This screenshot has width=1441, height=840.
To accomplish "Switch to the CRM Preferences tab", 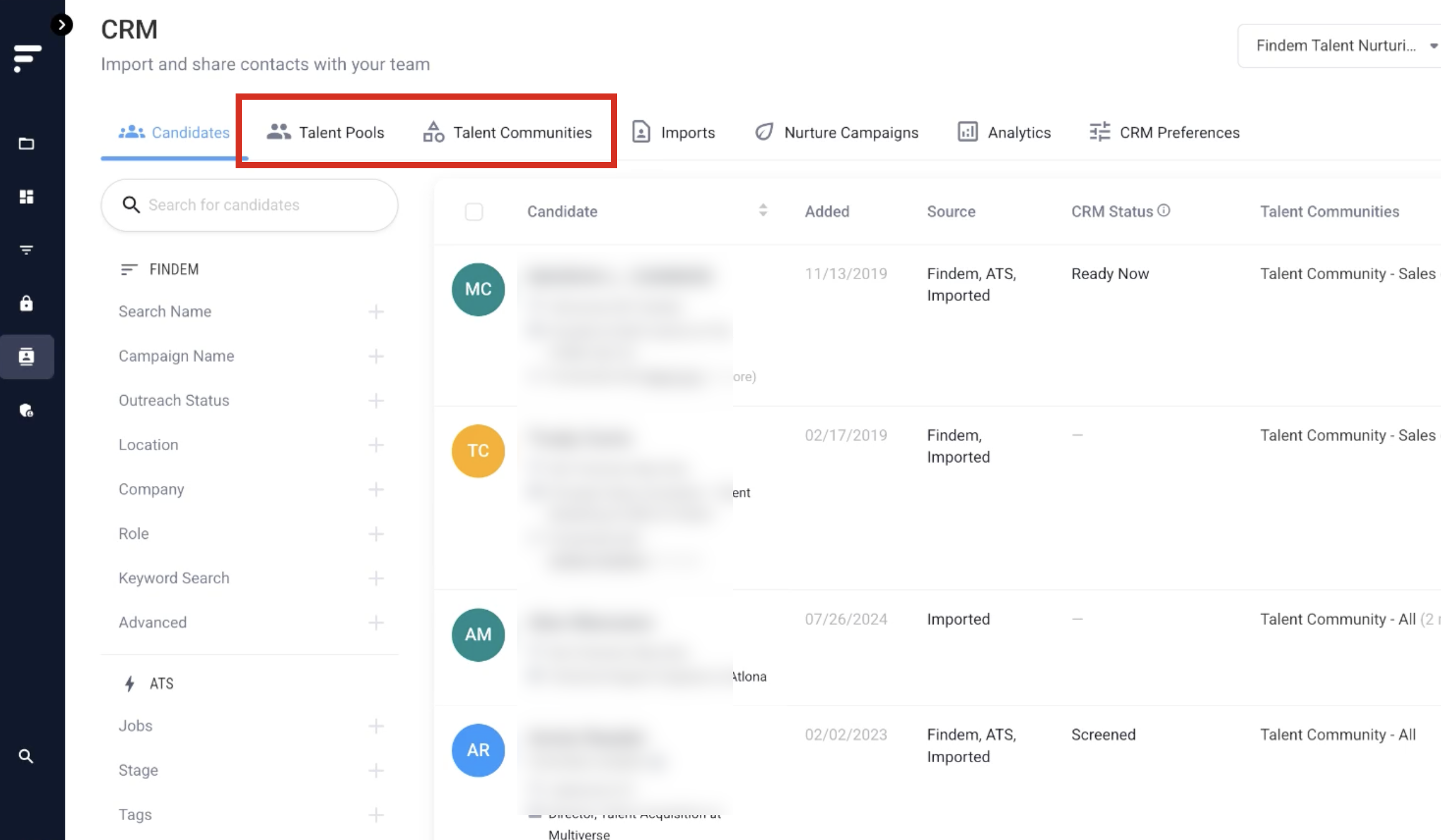I will 1164,132.
